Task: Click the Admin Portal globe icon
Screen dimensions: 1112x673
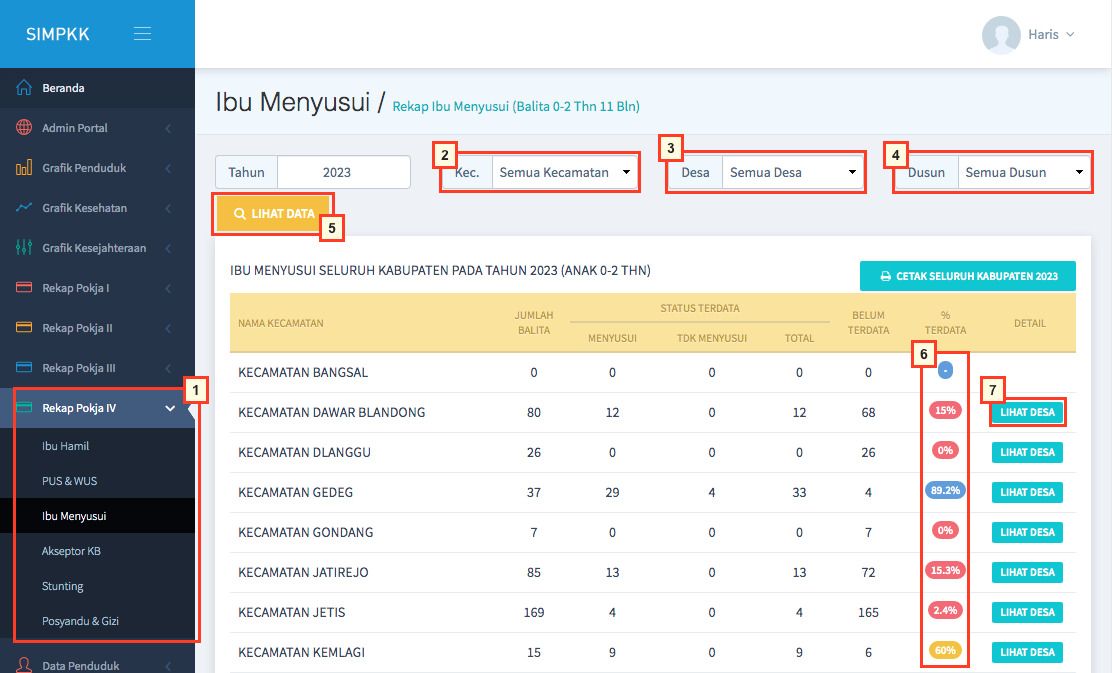Action: coord(24,128)
